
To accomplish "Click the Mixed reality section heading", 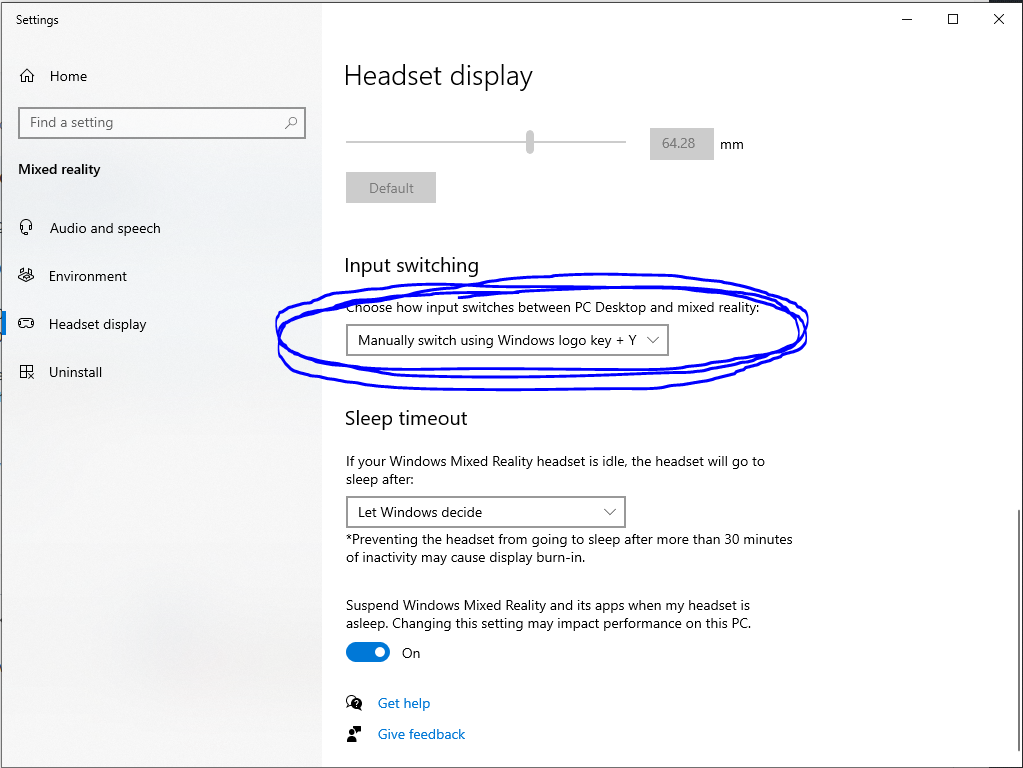I will tap(59, 170).
